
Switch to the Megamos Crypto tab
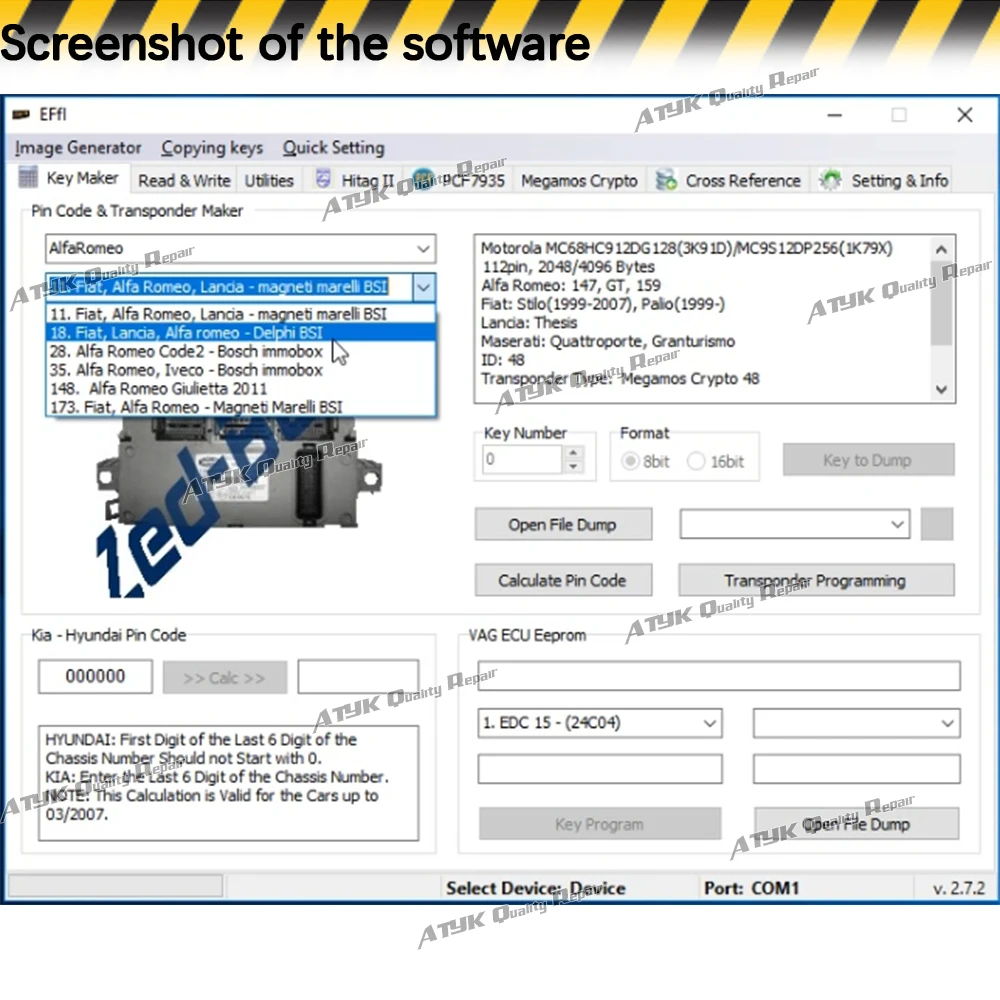(579, 181)
